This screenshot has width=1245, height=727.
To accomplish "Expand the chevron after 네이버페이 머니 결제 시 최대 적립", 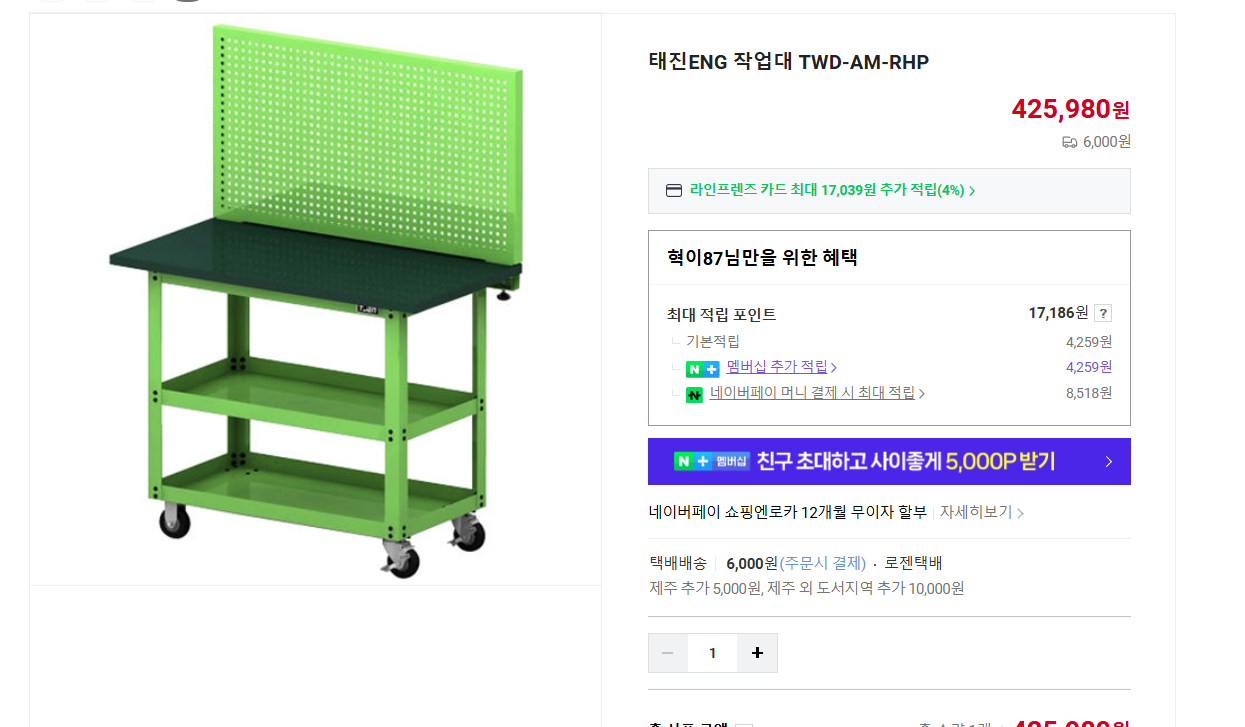I will click(922, 394).
